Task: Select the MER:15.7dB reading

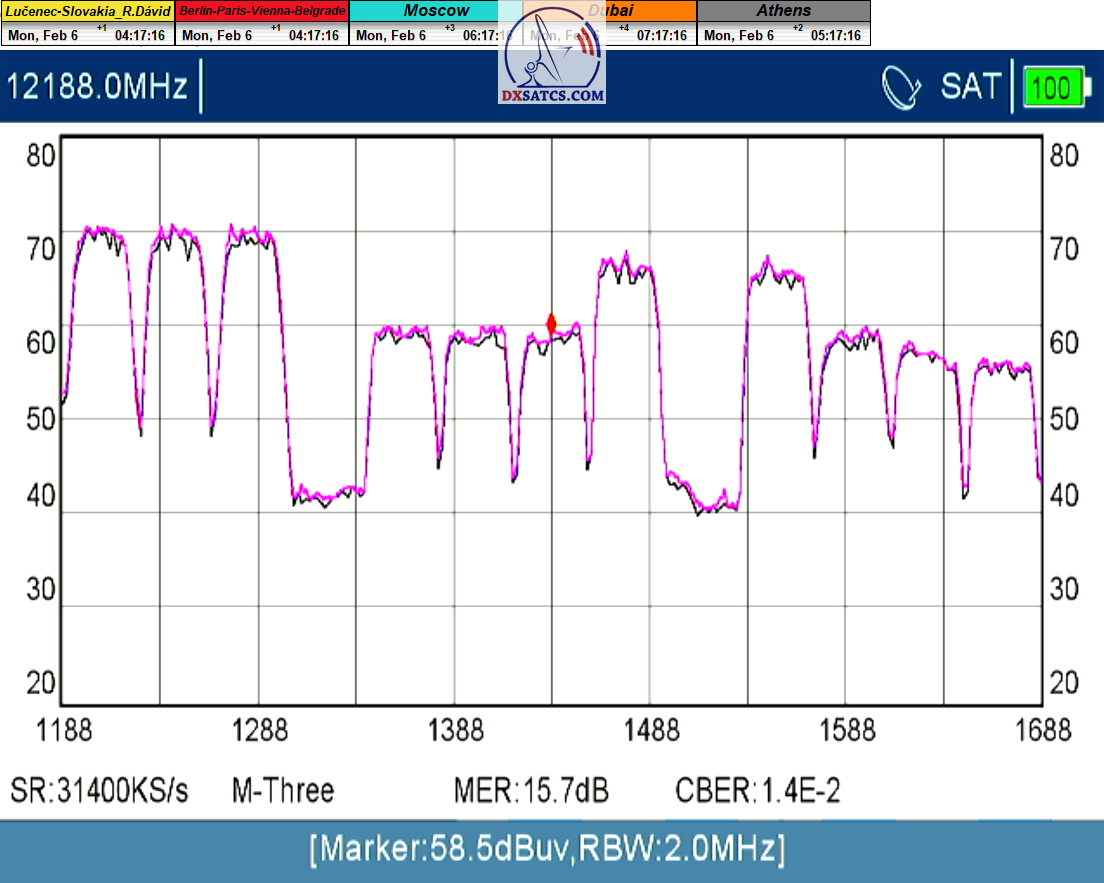Action: point(531,791)
